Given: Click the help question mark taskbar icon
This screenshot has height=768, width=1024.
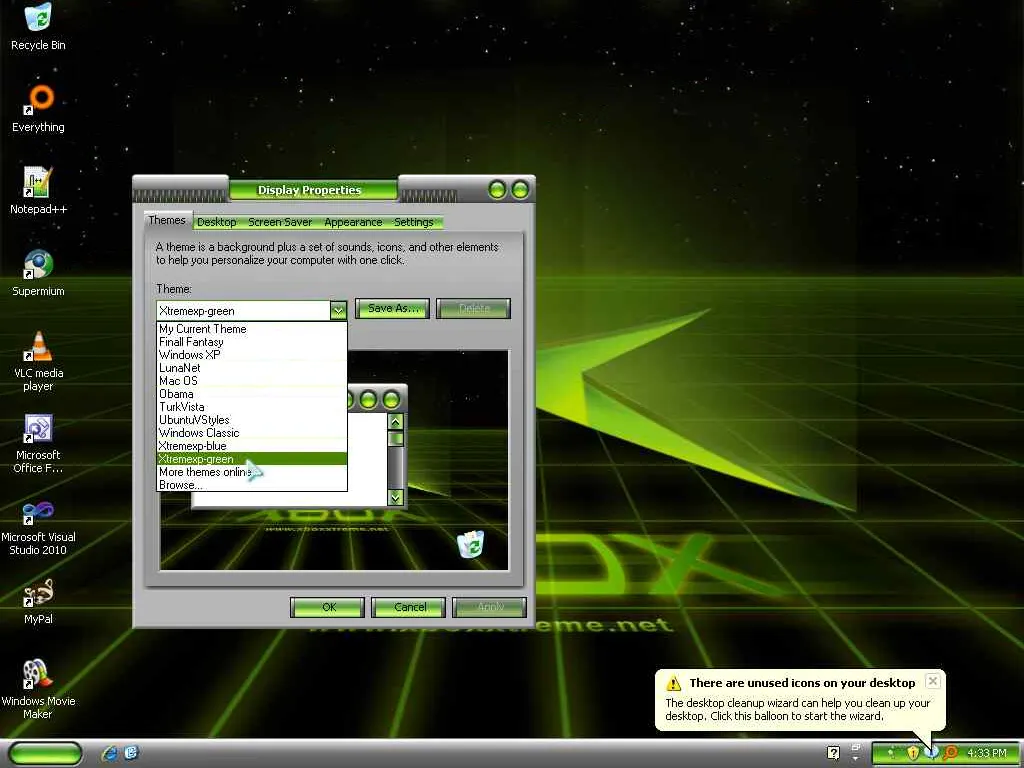Looking at the screenshot, I should (x=833, y=753).
